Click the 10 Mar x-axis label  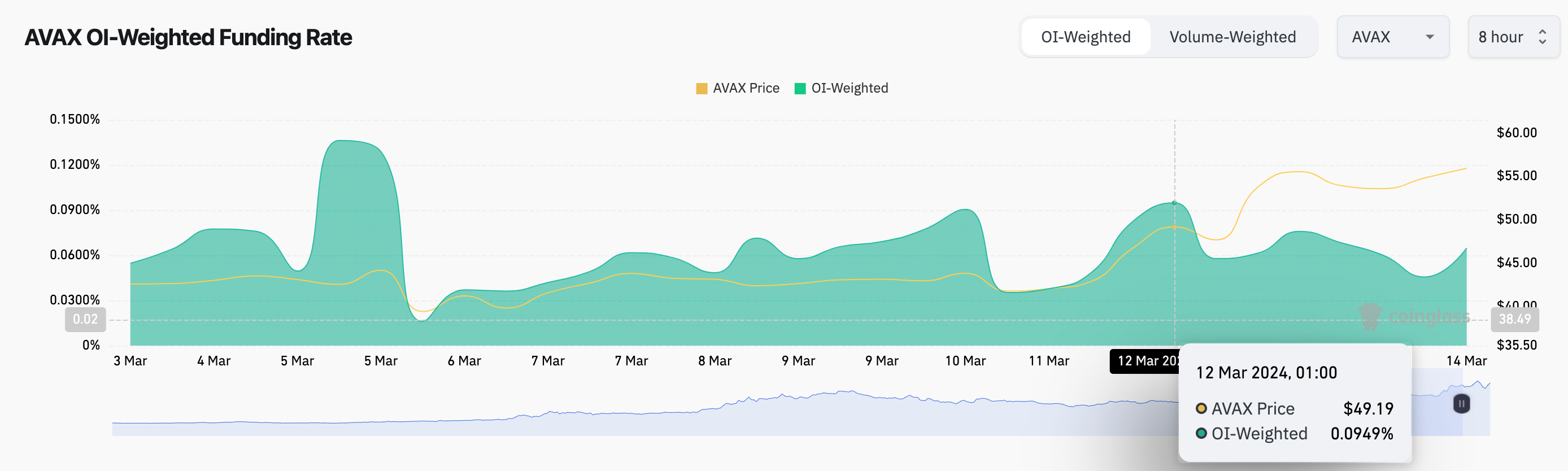pos(965,361)
